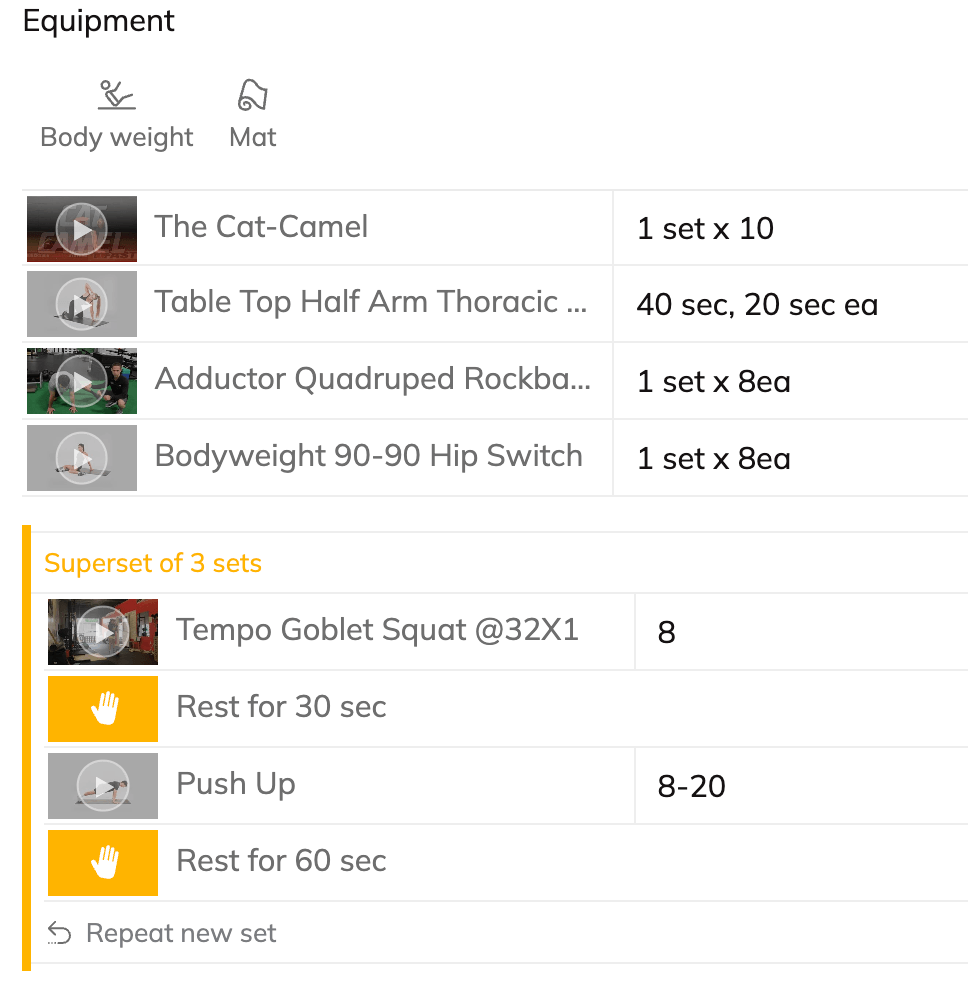Open The Cat-Camel exercise name

tap(261, 227)
